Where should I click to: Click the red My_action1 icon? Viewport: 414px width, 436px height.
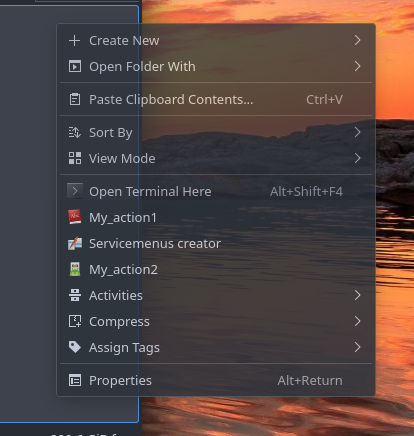[75, 217]
